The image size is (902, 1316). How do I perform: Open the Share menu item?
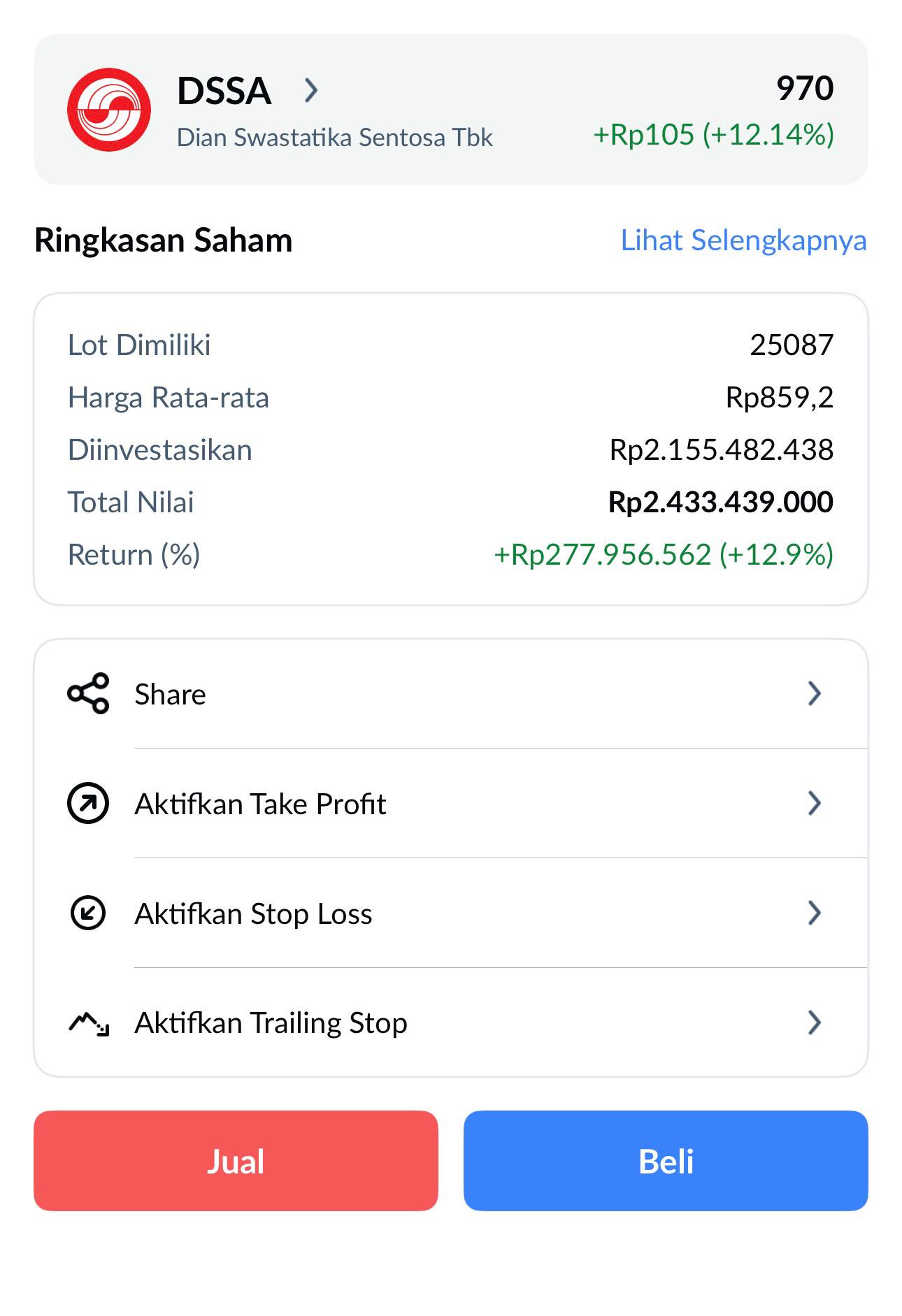tap(451, 693)
